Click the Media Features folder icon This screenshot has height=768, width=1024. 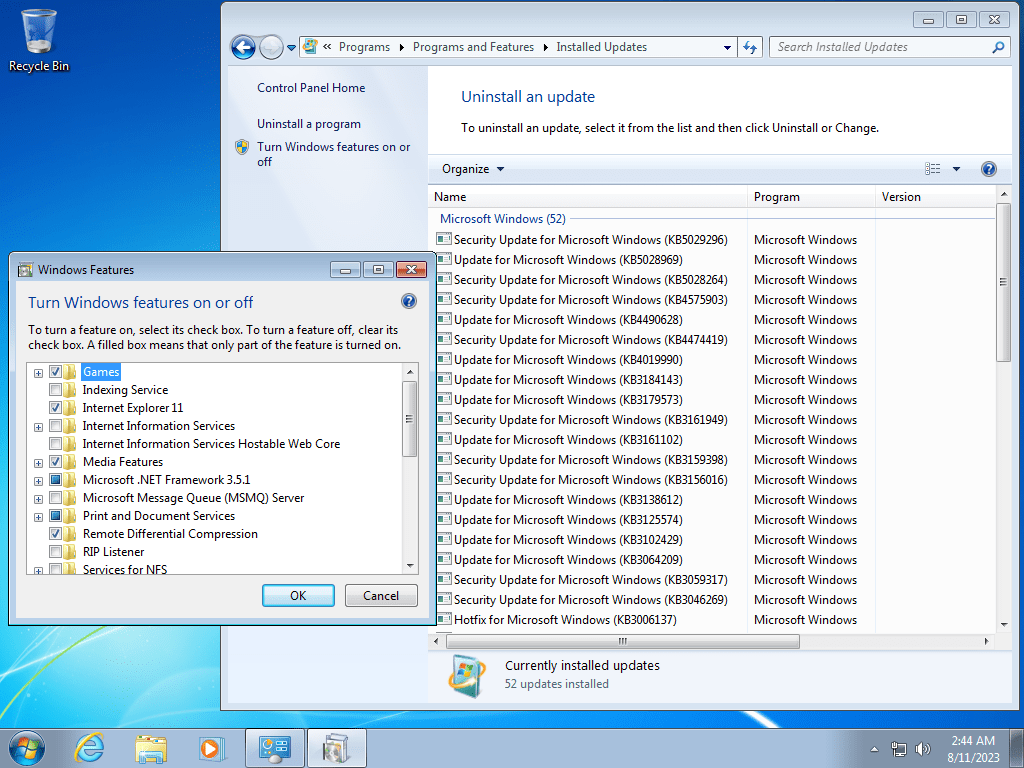pyautogui.click(x=71, y=462)
